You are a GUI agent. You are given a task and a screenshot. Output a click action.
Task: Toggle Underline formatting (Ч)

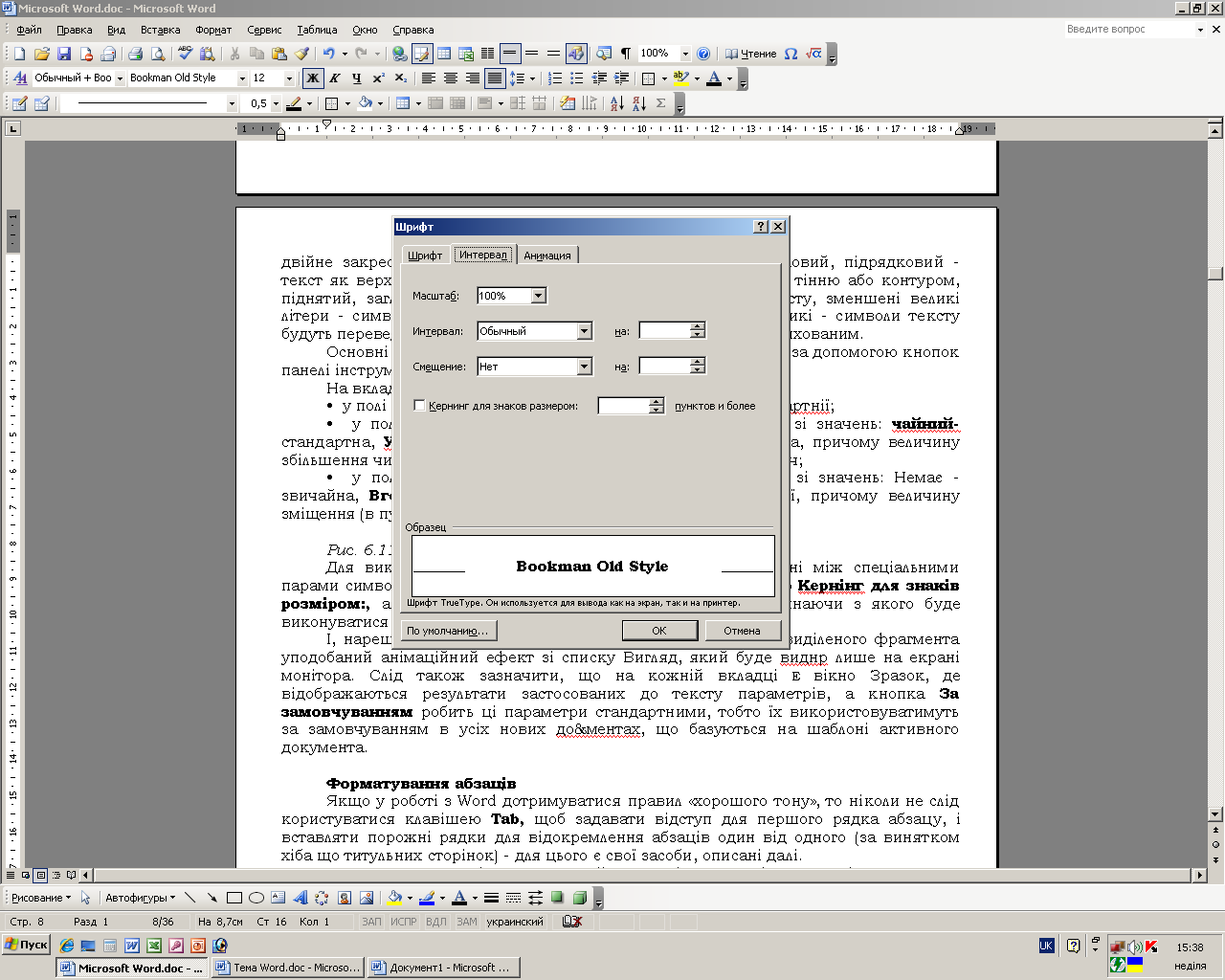[x=356, y=78]
